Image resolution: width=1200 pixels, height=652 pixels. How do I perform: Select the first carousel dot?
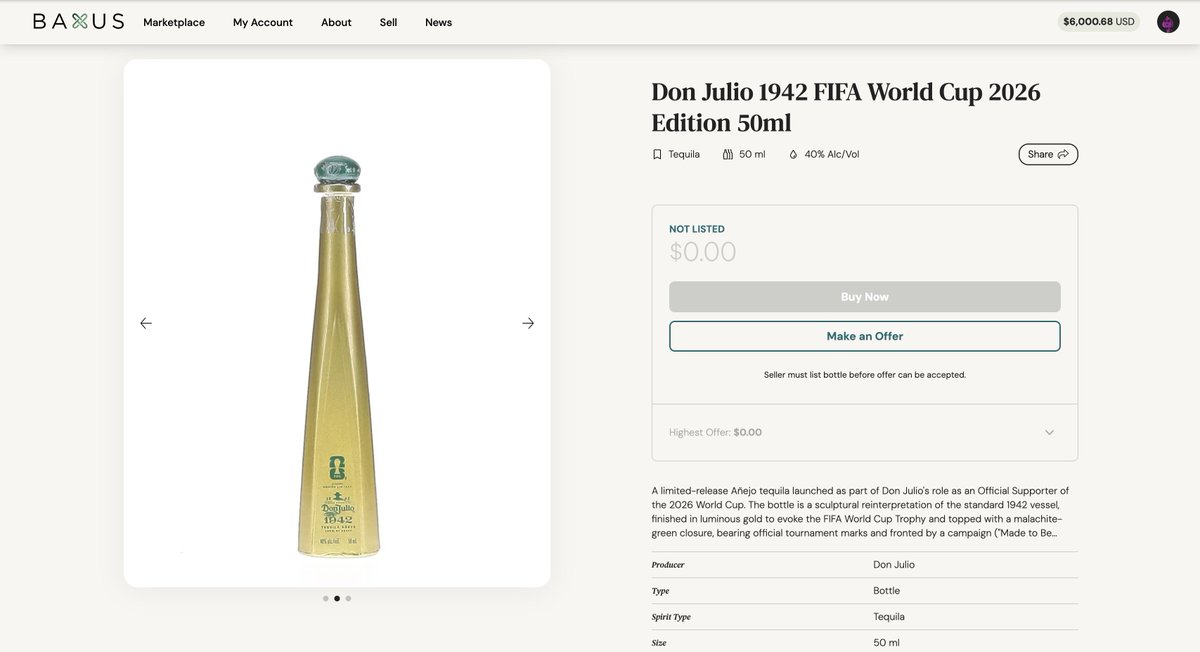[326, 598]
